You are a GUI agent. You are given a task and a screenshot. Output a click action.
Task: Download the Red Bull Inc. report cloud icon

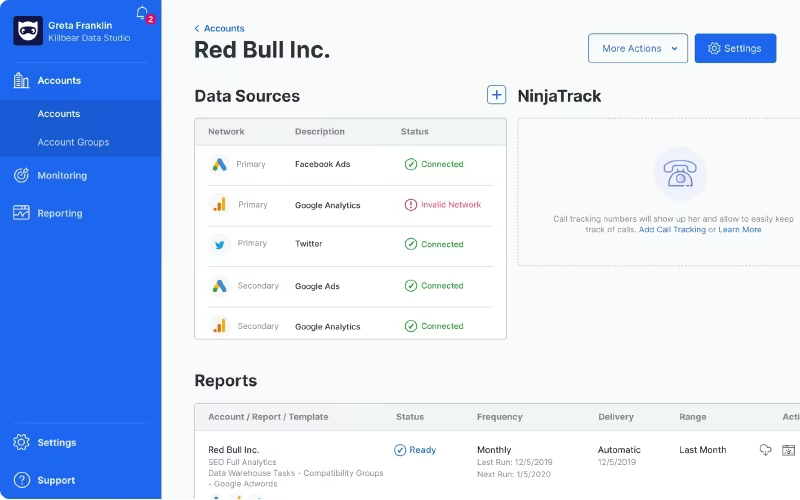pyautogui.click(x=765, y=449)
